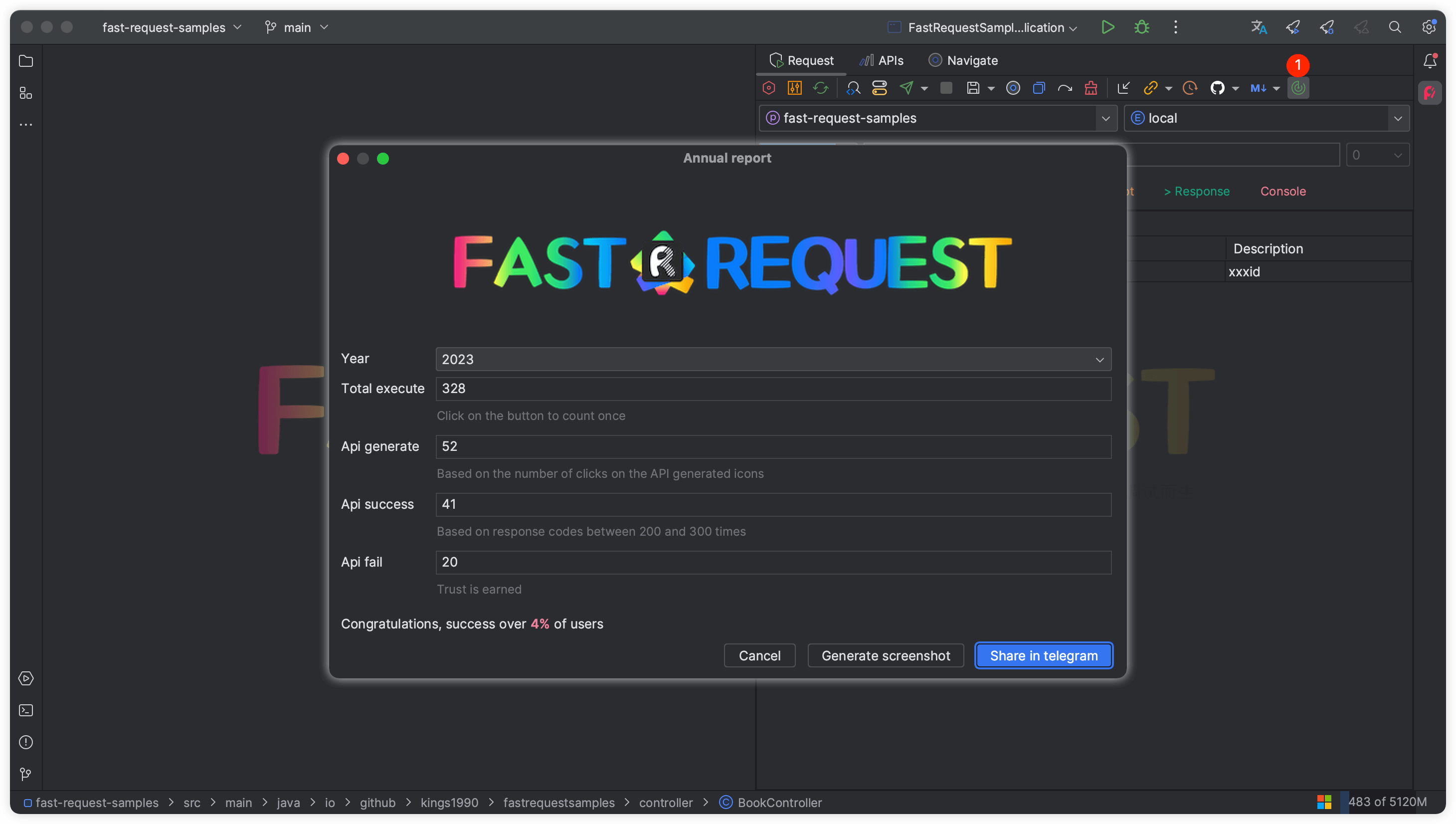Click the orange settings sliders icon
The image size is (1456, 824).
pos(794,88)
